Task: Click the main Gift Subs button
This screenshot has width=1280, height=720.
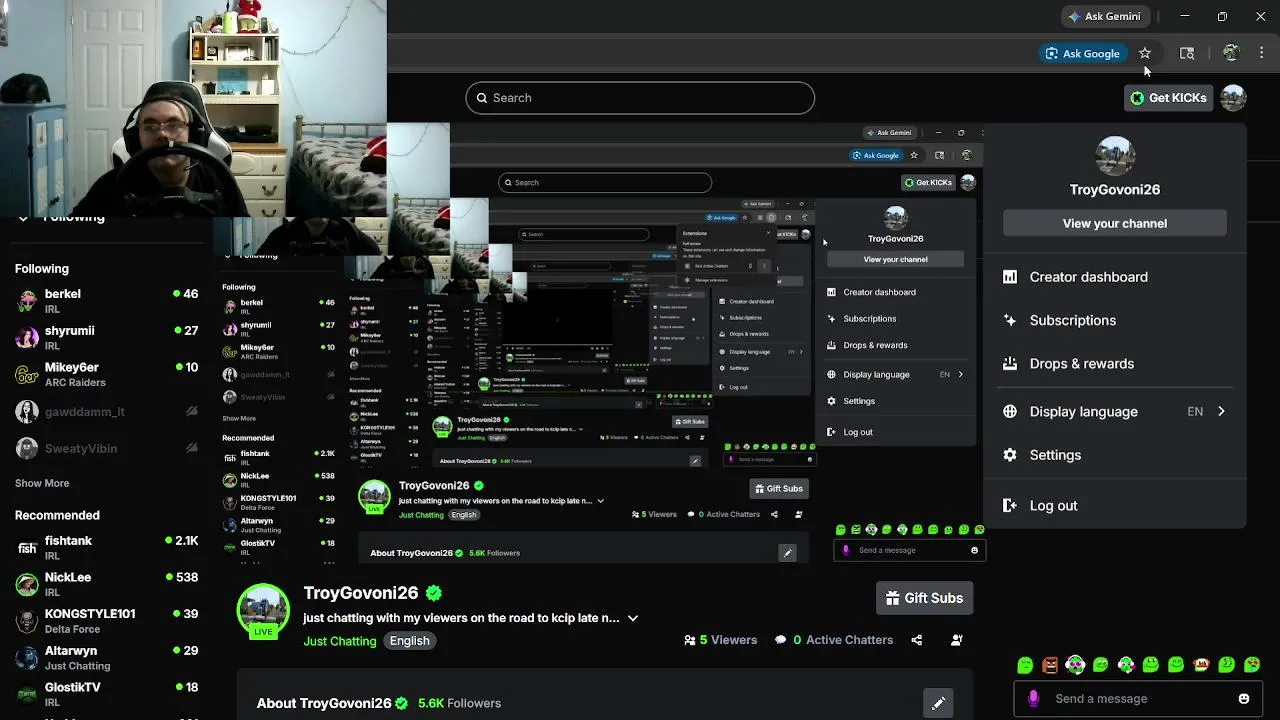Action: click(x=924, y=598)
